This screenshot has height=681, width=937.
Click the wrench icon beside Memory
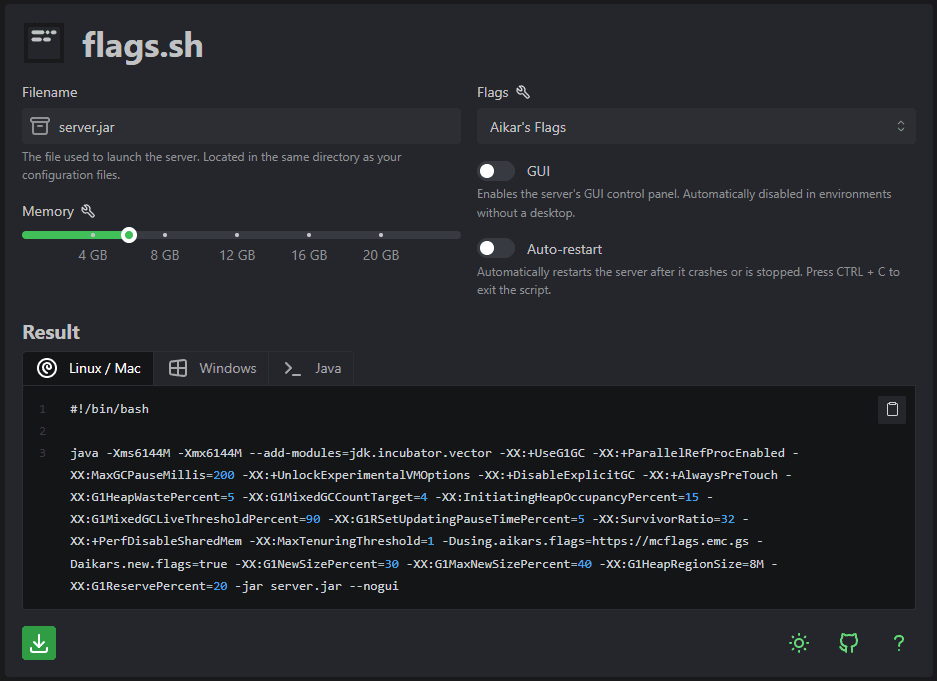click(x=88, y=211)
